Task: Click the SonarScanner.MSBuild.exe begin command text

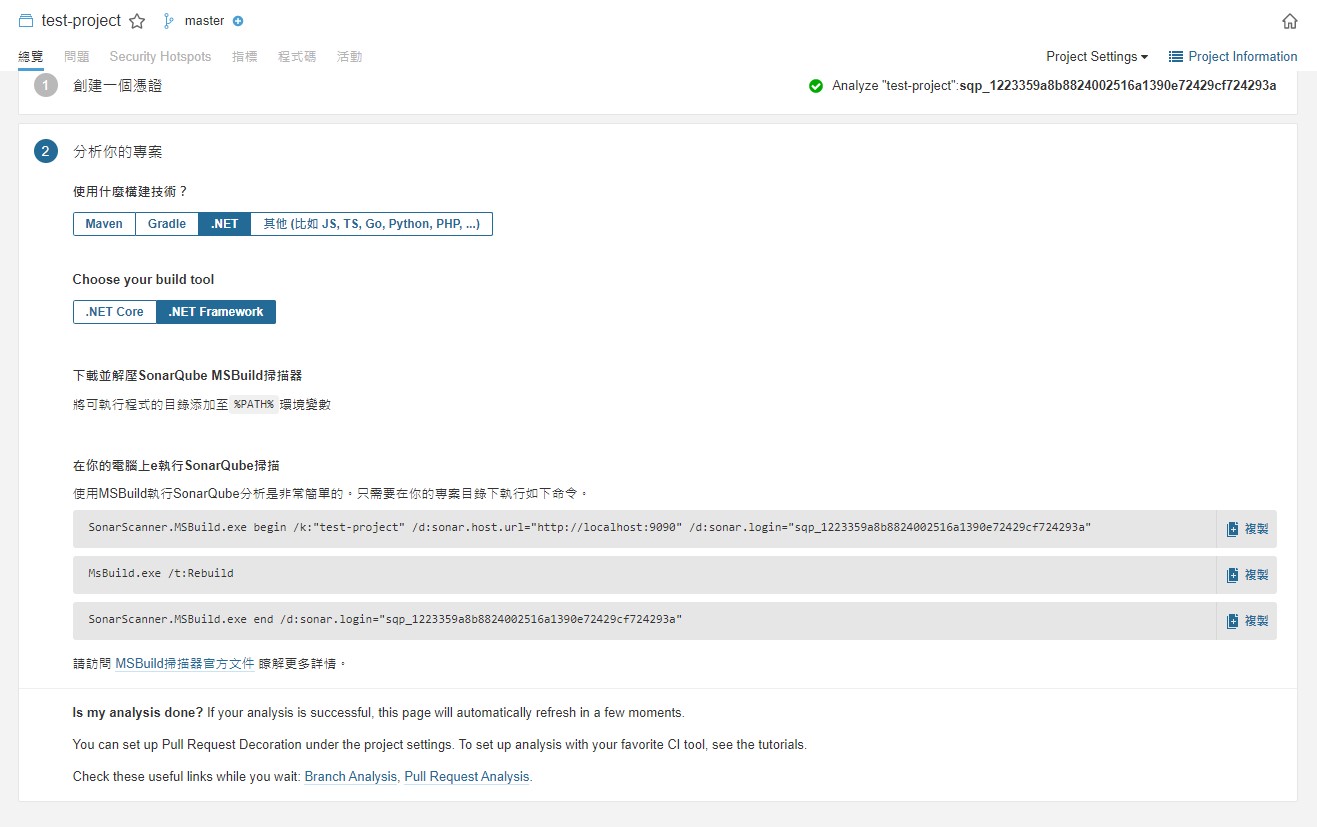Action: point(590,527)
